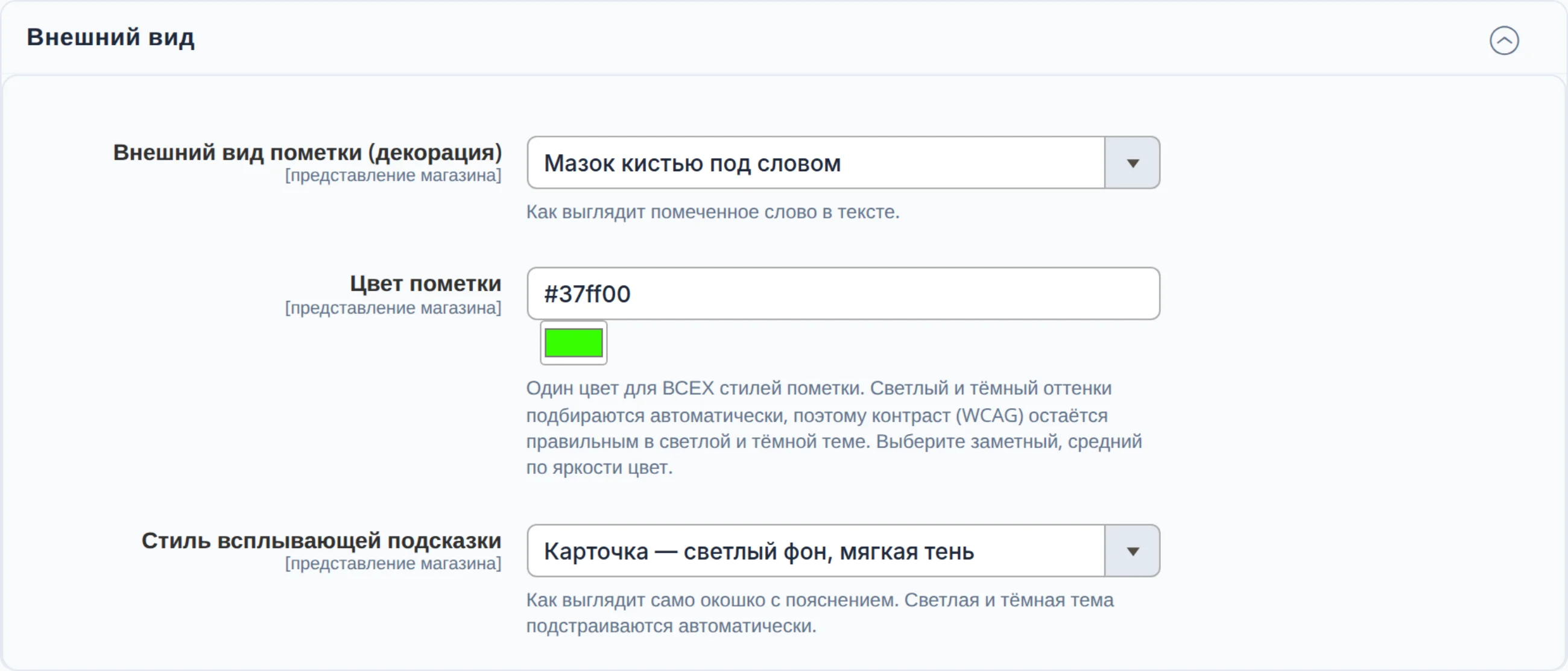1568x671 pixels.
Task: Click [представление магазина] under Внешний вид пометки
Action: pos(393,175)
